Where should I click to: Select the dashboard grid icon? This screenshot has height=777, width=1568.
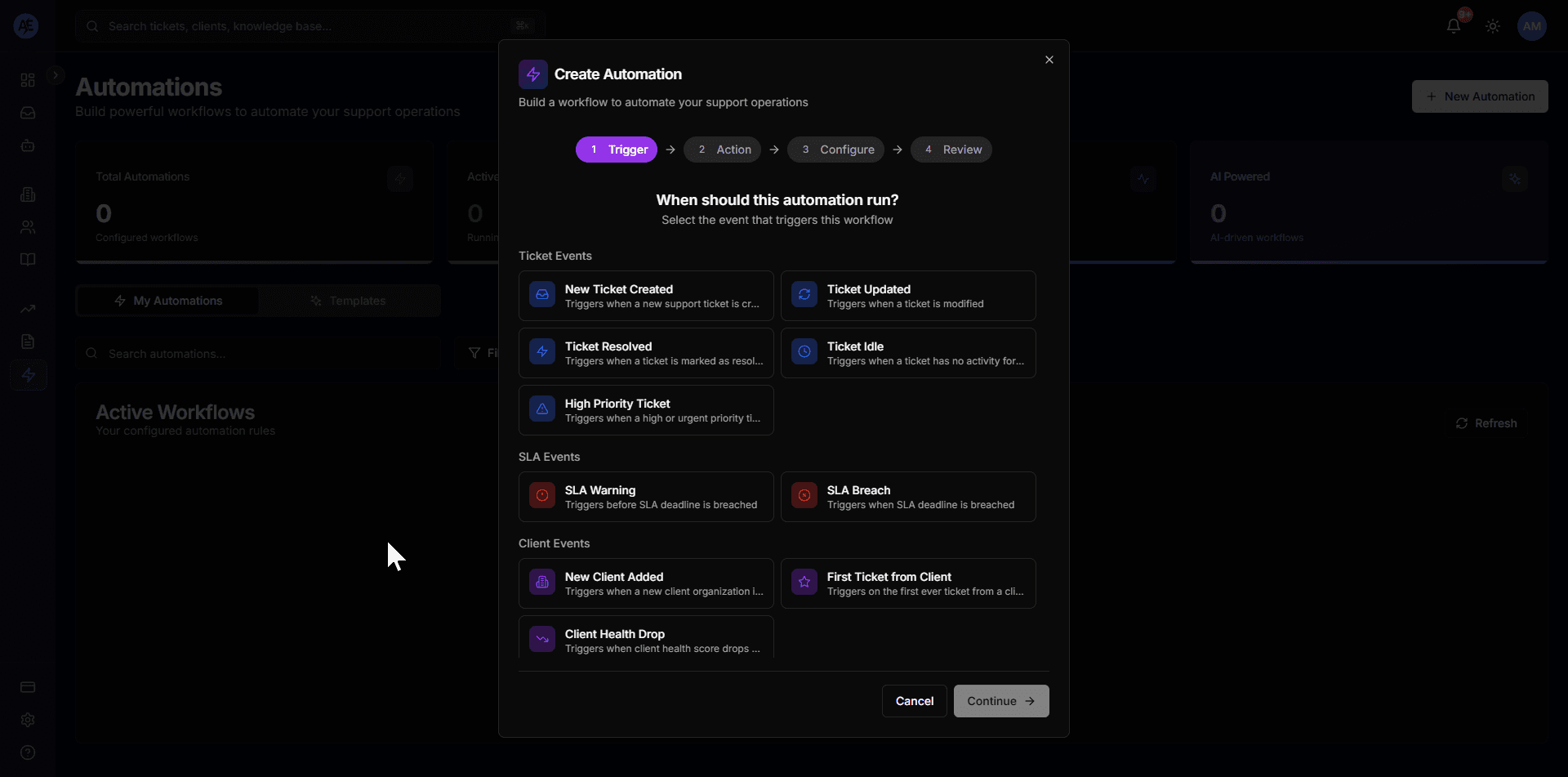[x=28, y=79]
